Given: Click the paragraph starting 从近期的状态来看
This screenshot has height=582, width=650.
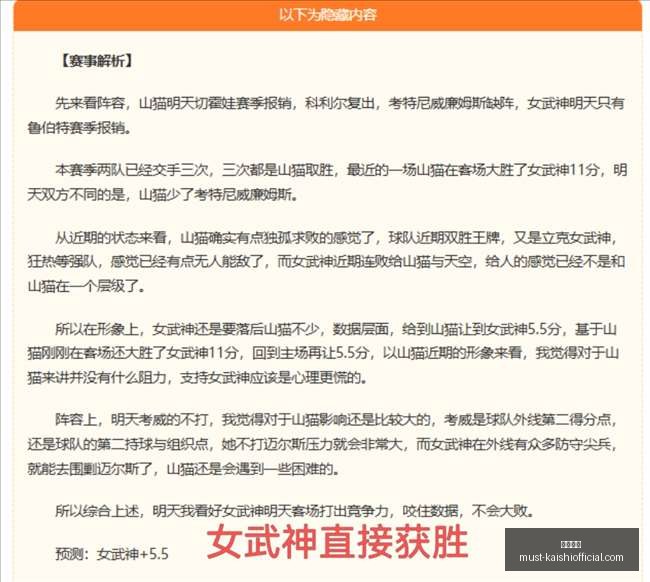Looking at the screenshot, I should 326,262.
